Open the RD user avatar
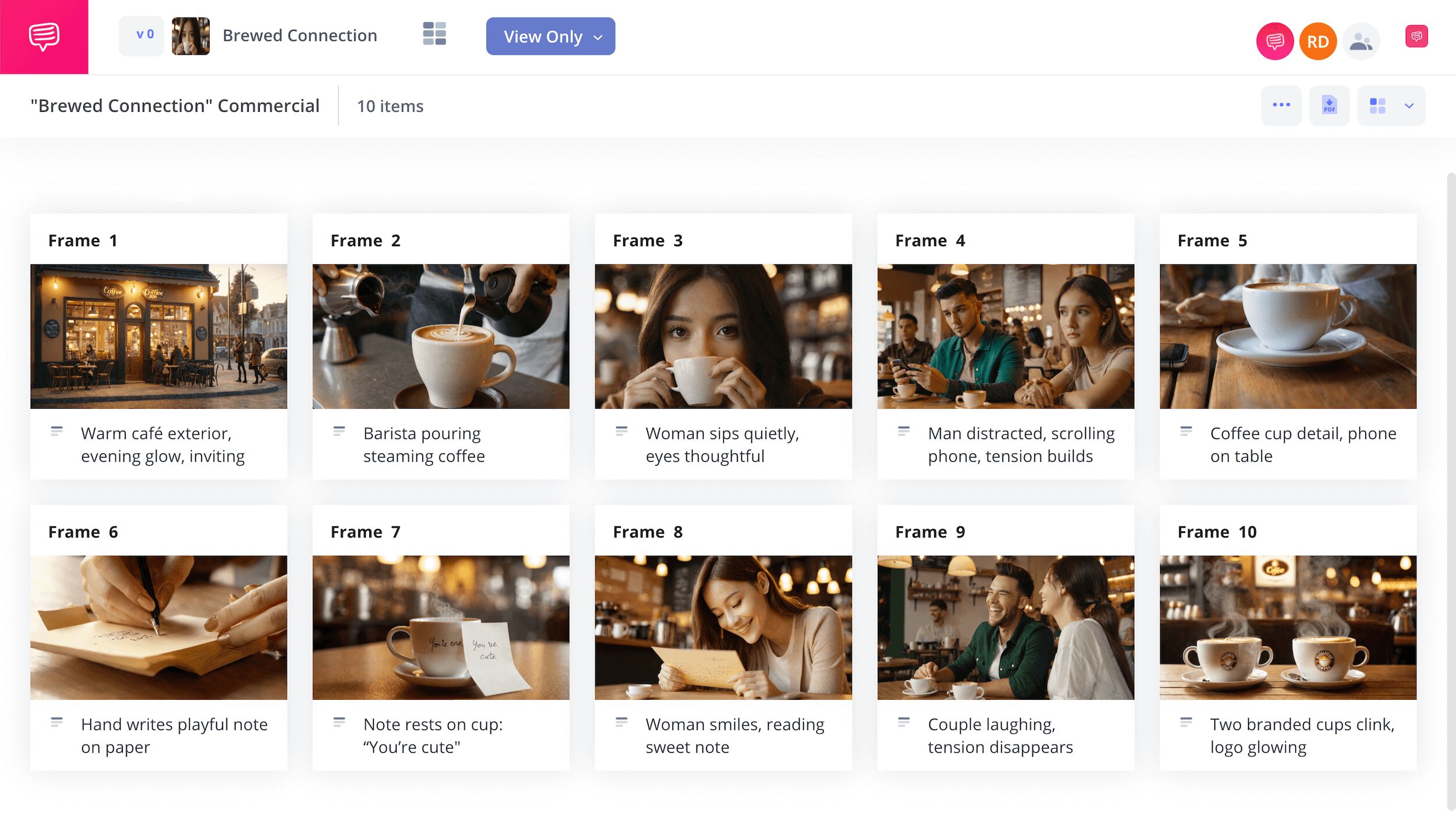The height and width of the screenshot is (825, 1456). tap(1317, 41)
